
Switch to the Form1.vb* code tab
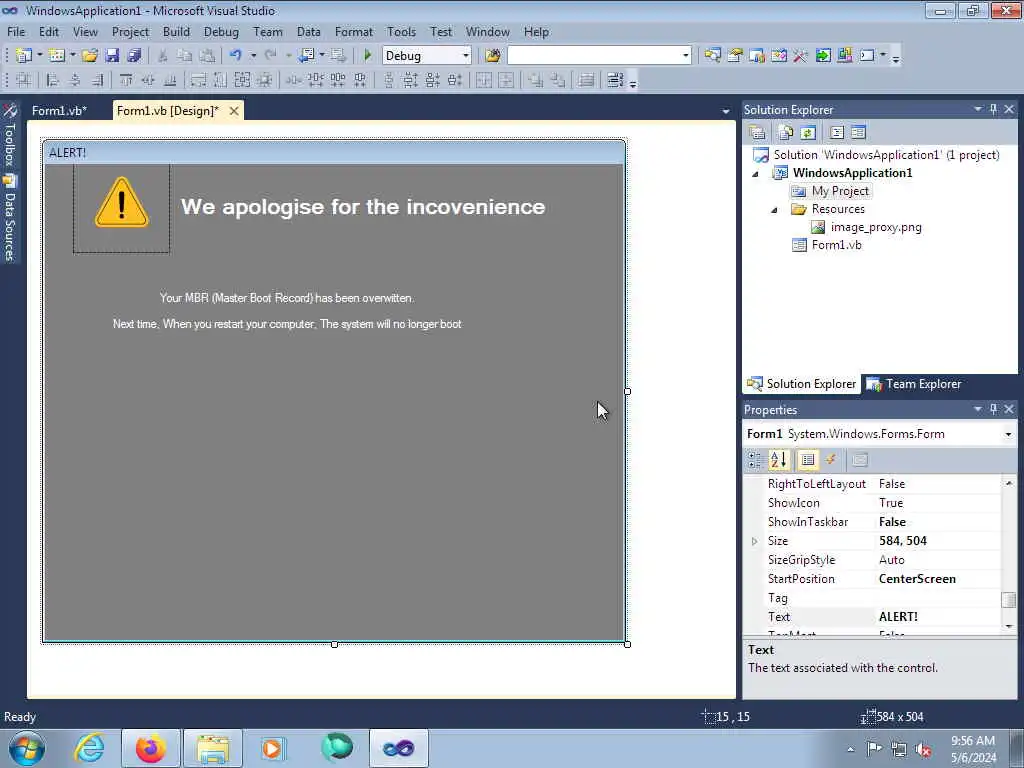pyautogui.click(x=59, y=111)
